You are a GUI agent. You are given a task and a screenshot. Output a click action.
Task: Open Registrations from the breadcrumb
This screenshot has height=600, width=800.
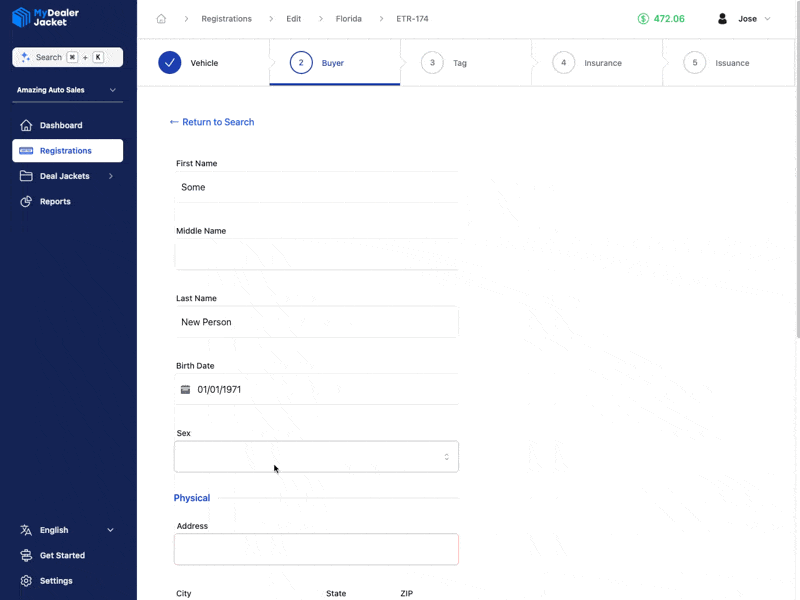[226, 18]
